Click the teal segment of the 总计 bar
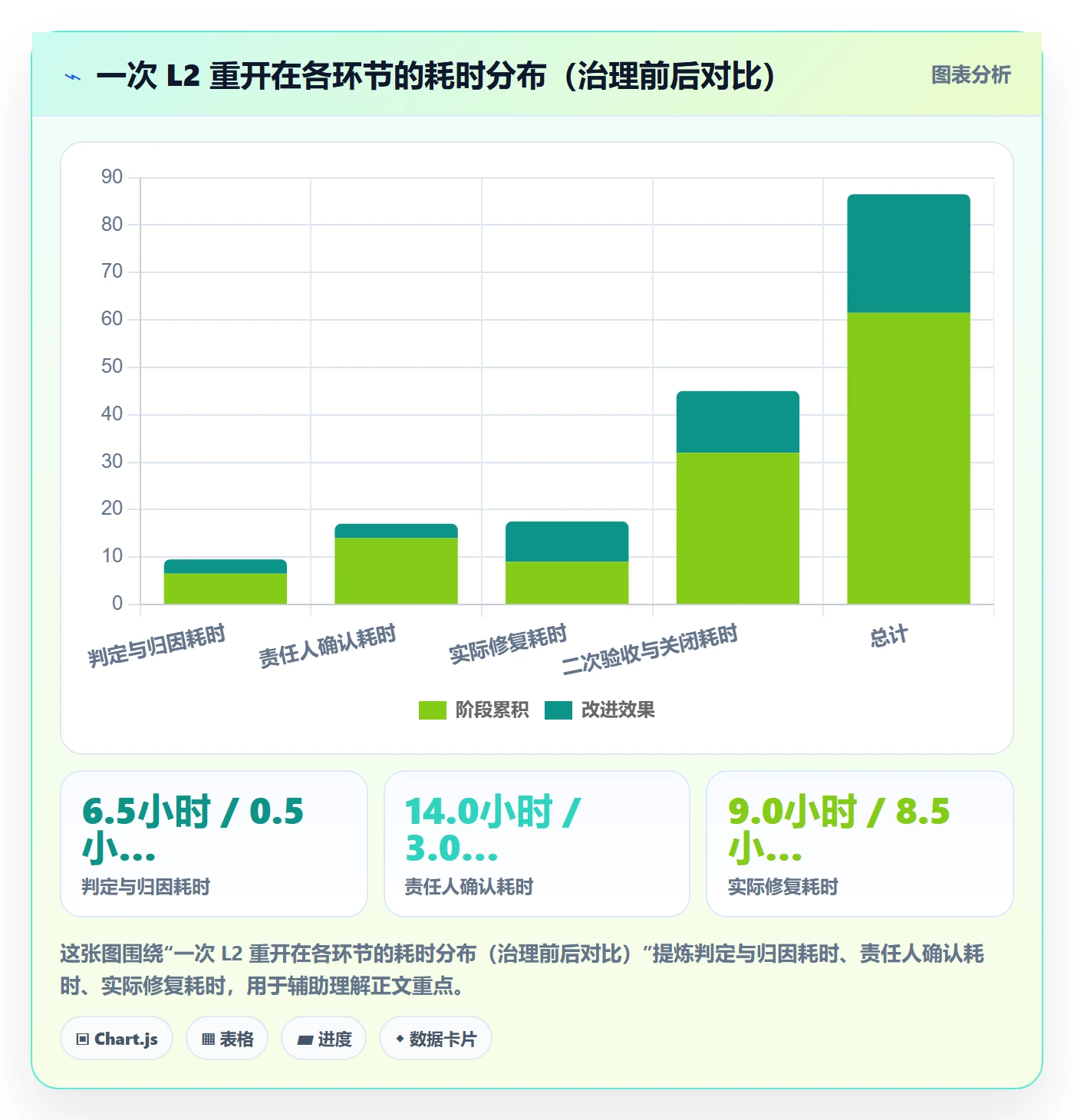The image size is (1074, 1120). (908, 253)
